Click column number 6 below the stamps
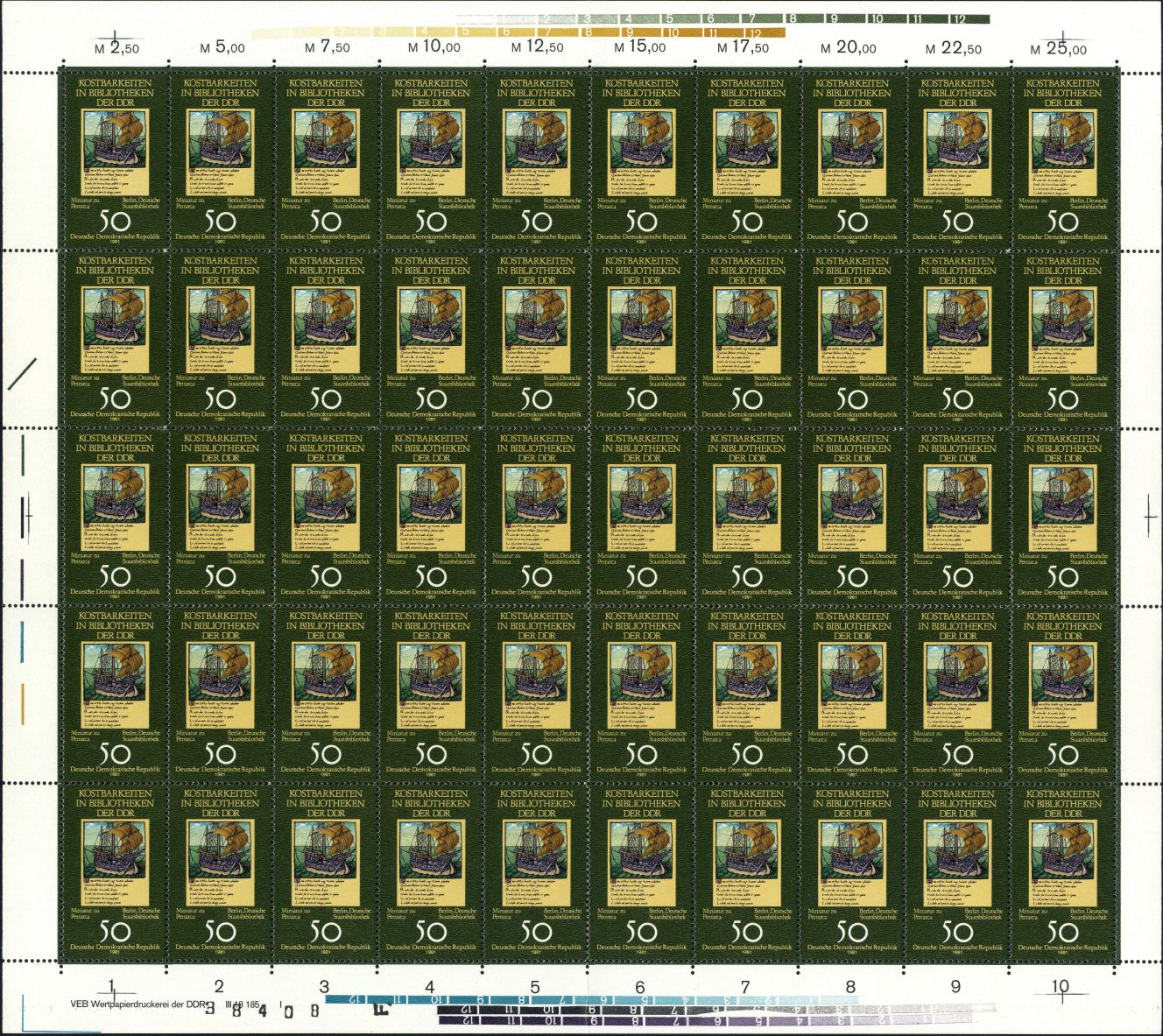This screenshot has width=1163, height=1036. coord(639,986)
